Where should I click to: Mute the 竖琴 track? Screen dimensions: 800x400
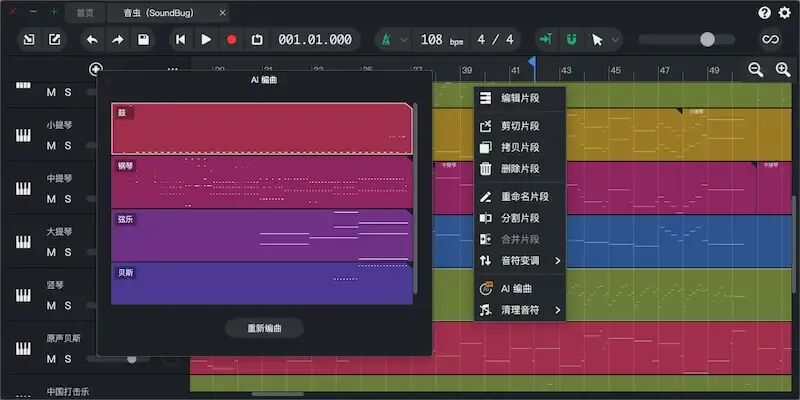pyautogui.click(x=51, y=306)
